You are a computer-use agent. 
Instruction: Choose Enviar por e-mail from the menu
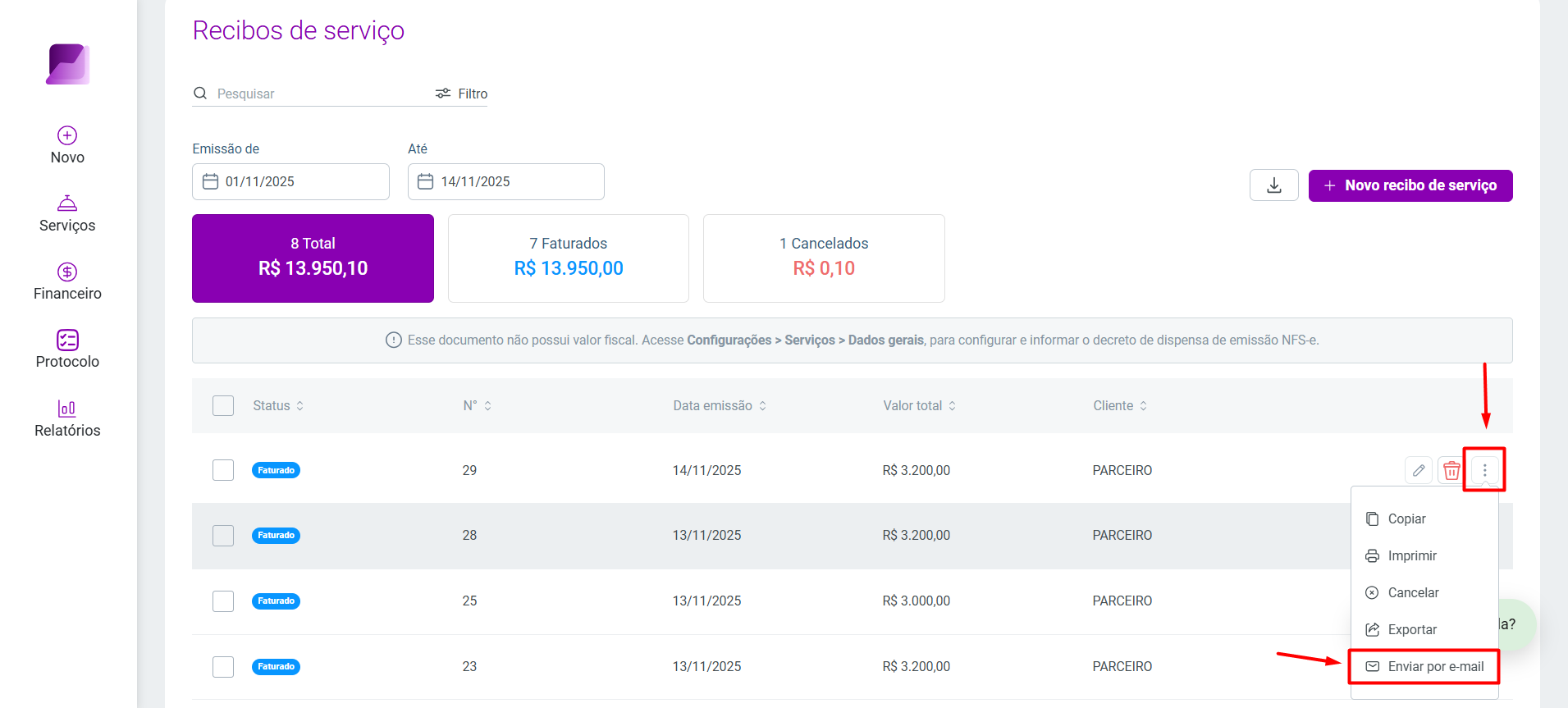click(x=1424, y=666)
